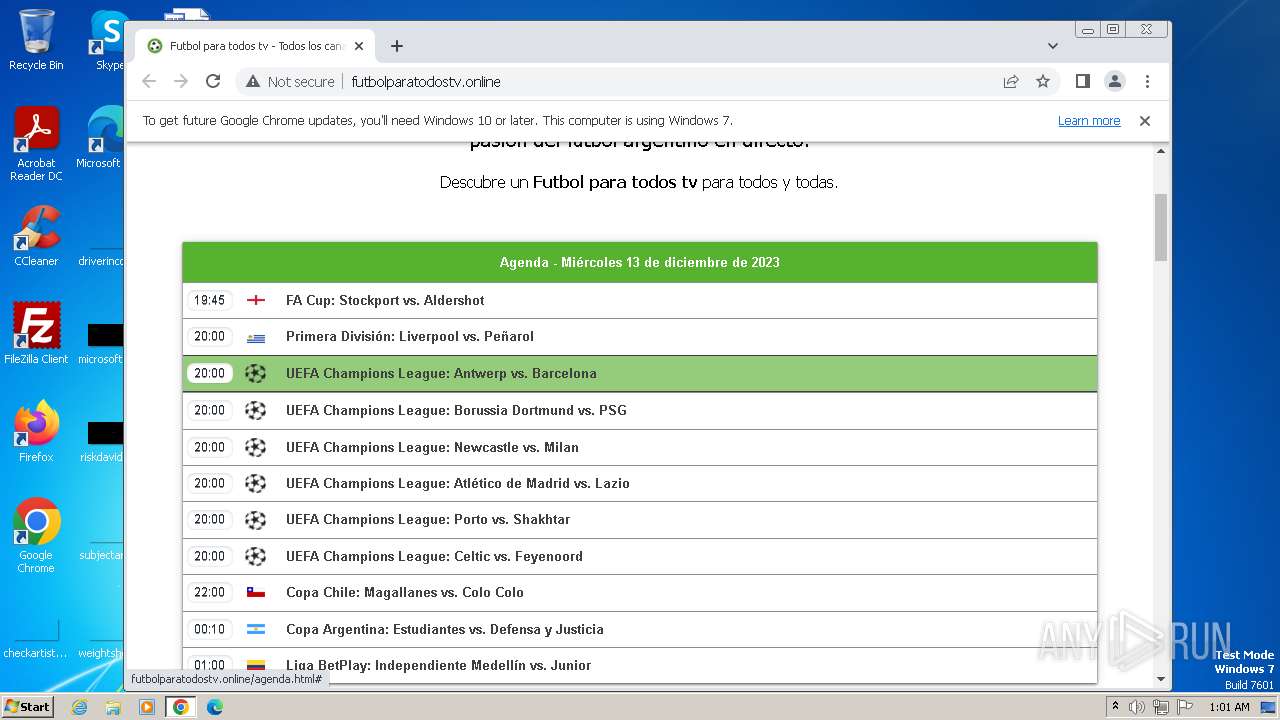Open the Chrome side panel
Viewport: 1280px width, 720px height.
click(1082, 81)
